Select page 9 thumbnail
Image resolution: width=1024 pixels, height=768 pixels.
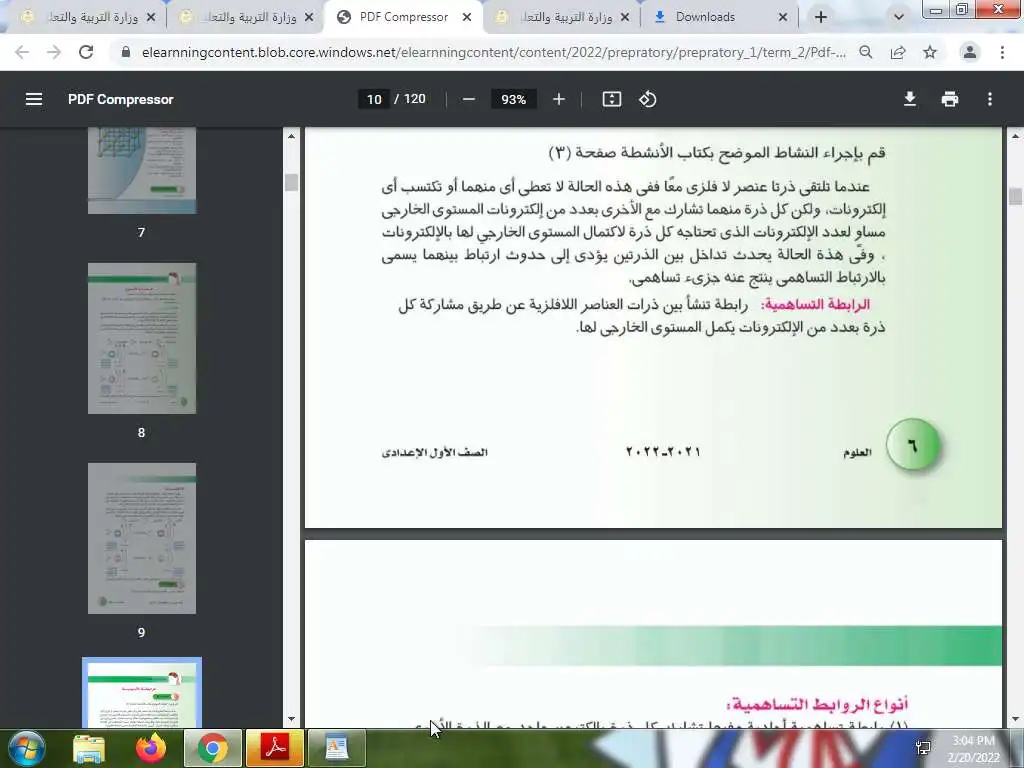(x=142, y=538)
